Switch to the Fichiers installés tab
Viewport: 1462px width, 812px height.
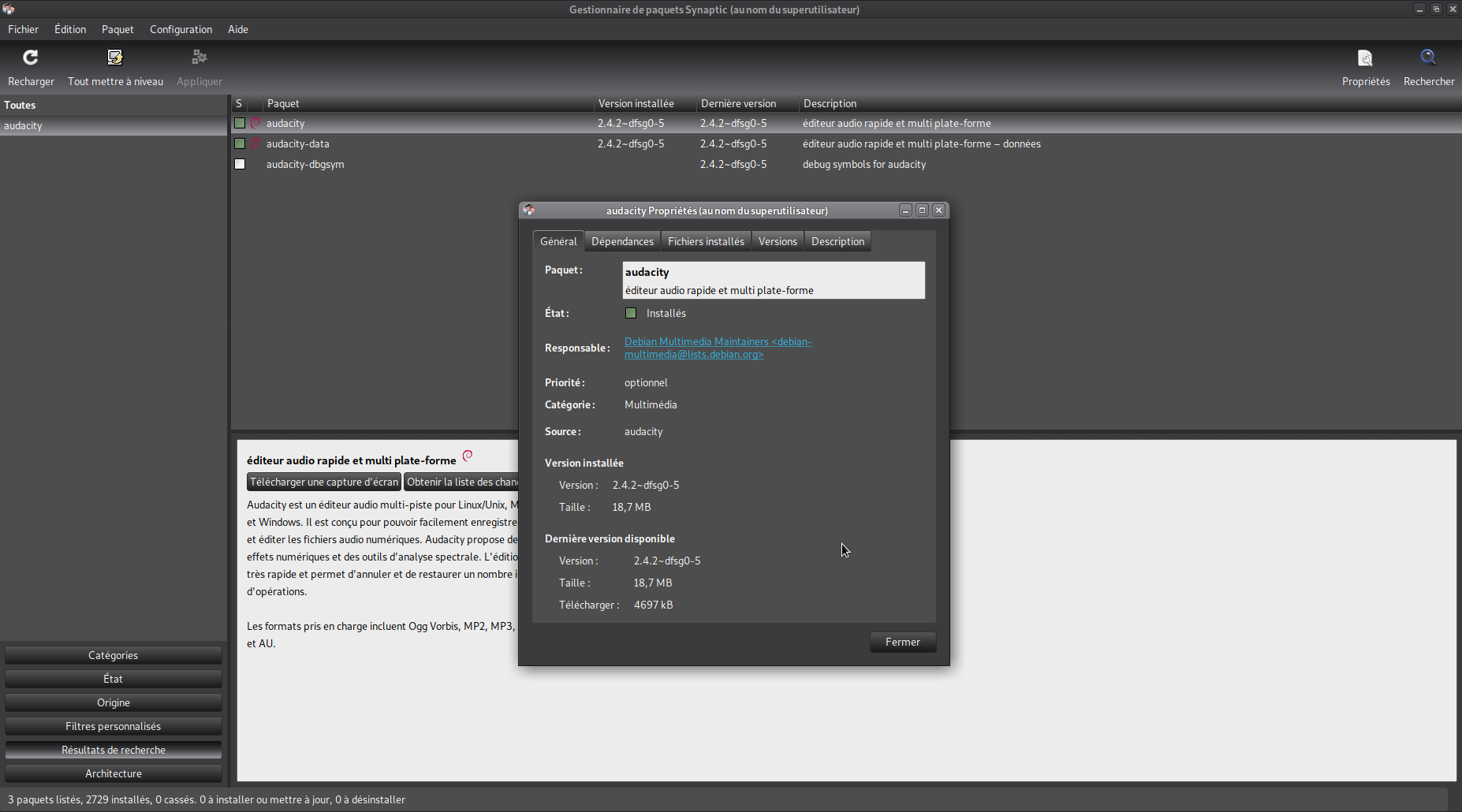point(706,241)
